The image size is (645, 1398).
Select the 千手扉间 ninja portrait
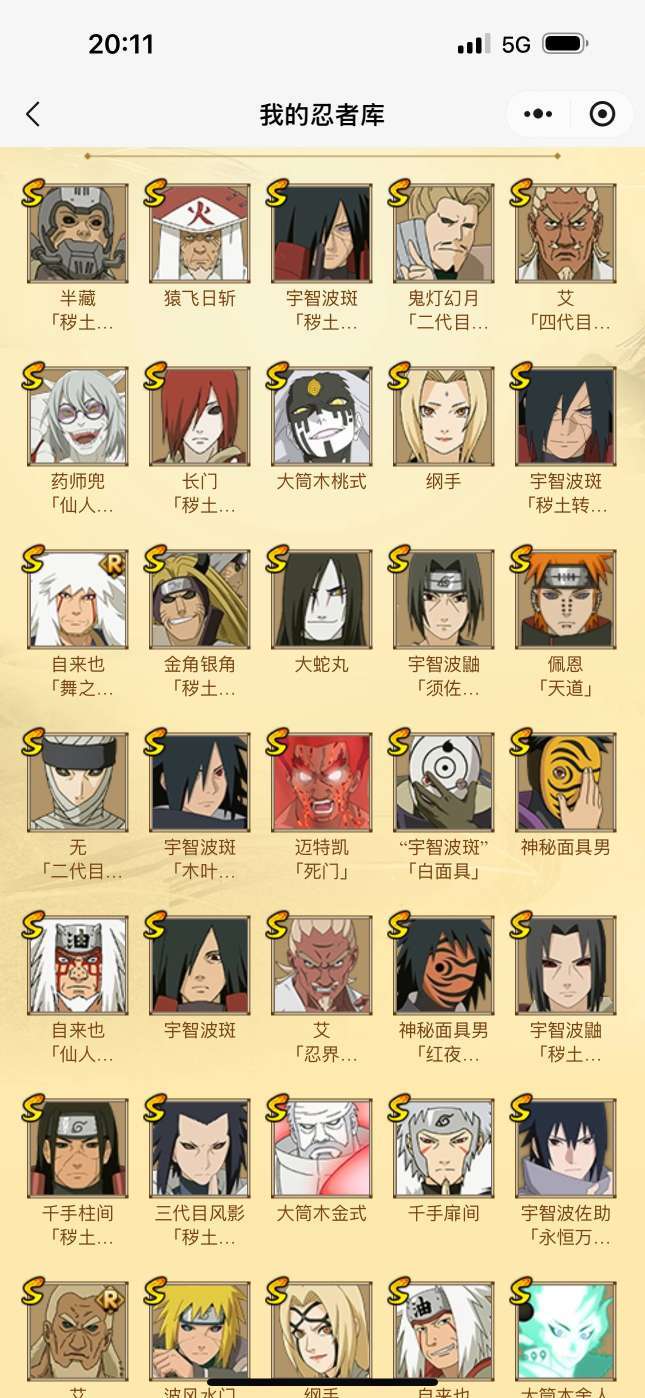(444, 1149)
